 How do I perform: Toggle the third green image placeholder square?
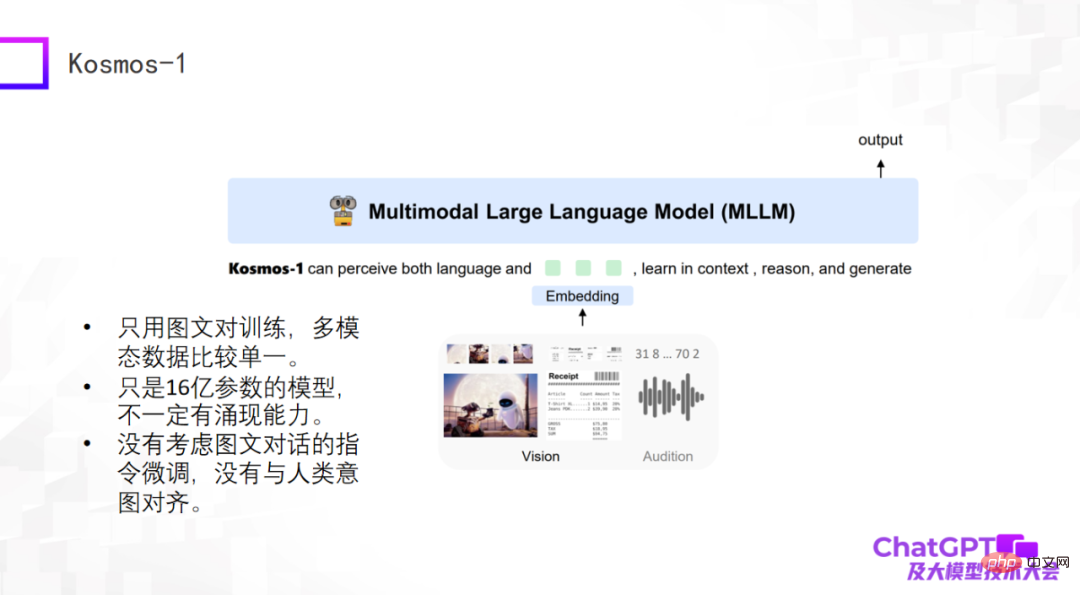[613, 268]
